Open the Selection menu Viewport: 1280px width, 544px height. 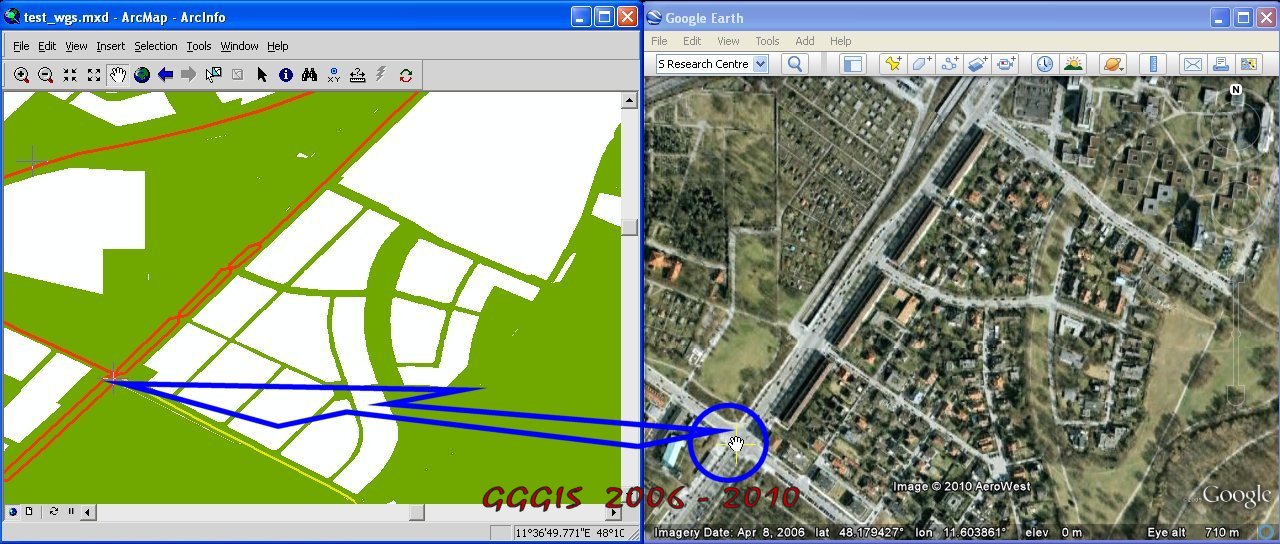click(x=155, y=46)
